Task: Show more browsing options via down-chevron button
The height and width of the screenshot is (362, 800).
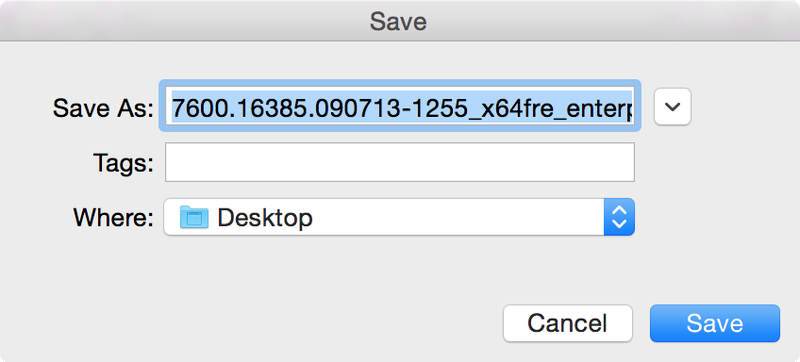Action: point(672,107)
